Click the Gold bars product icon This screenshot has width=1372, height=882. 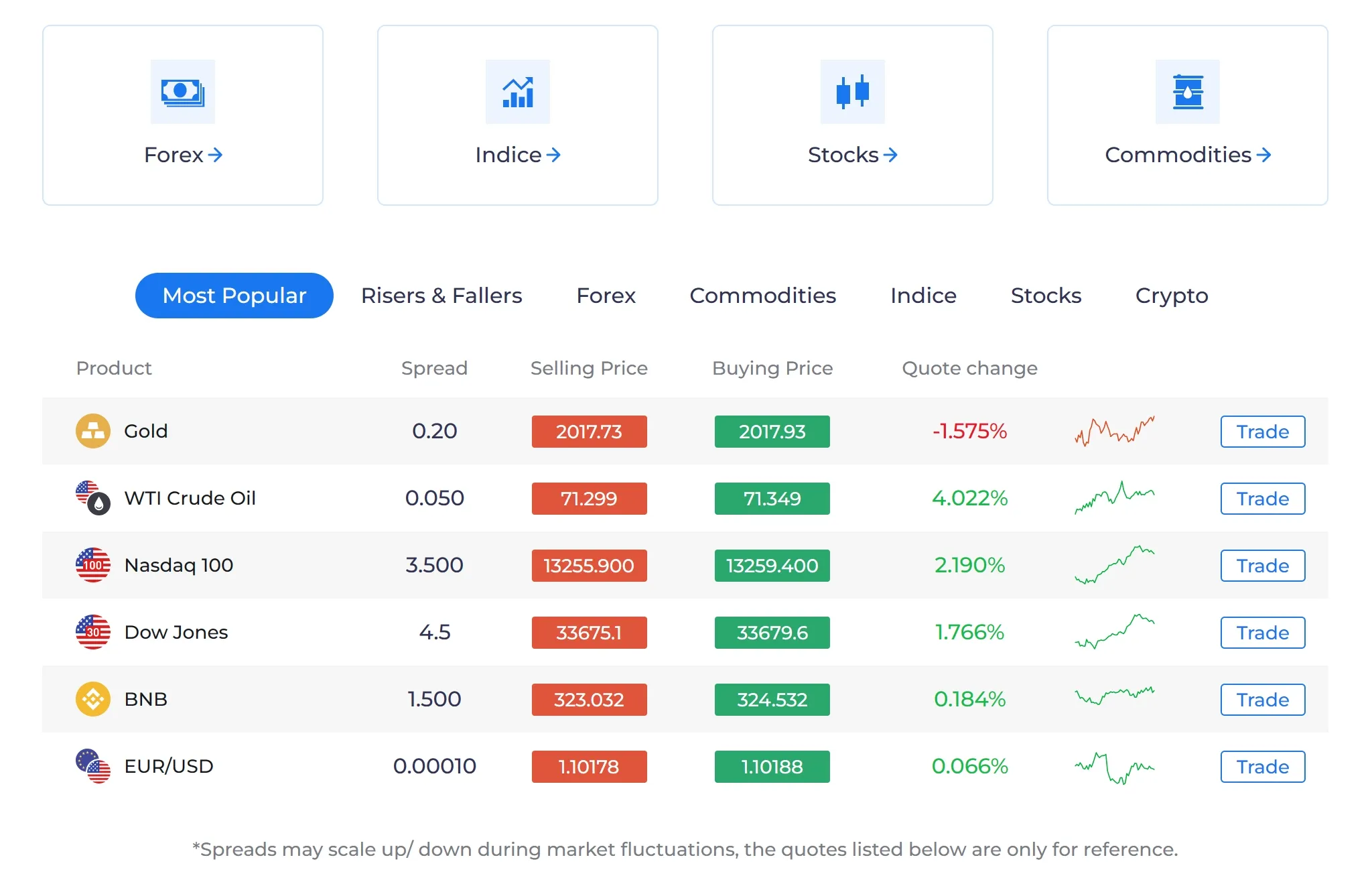pos(93,431)
